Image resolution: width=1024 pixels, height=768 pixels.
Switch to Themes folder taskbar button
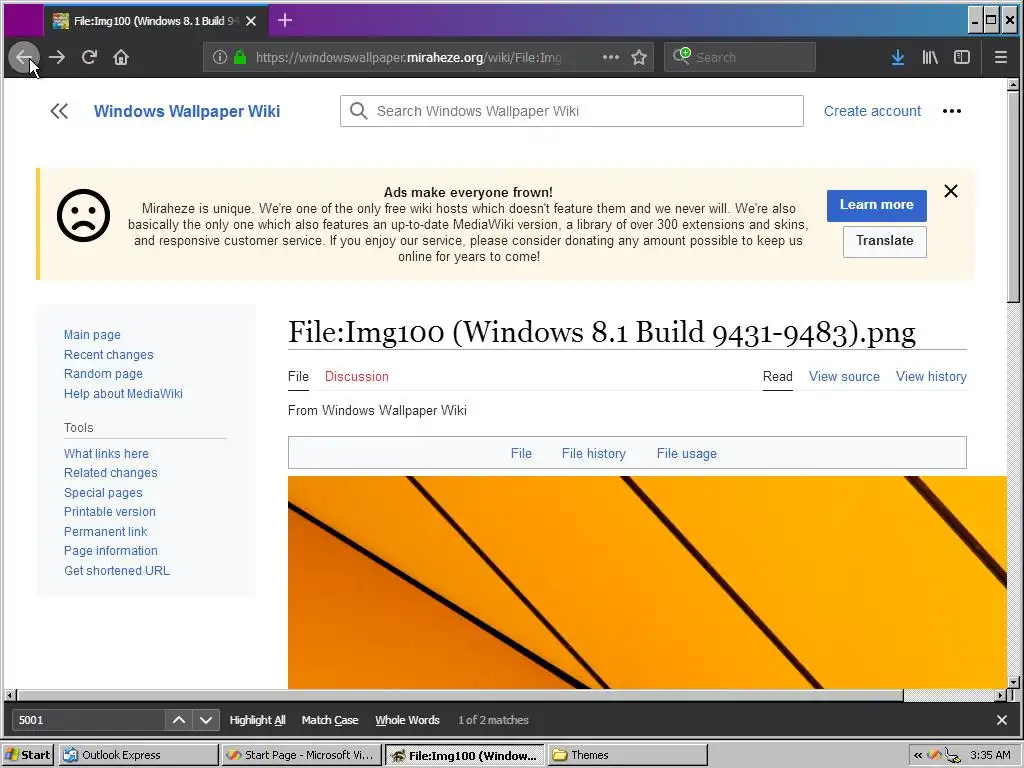point(628,755)
